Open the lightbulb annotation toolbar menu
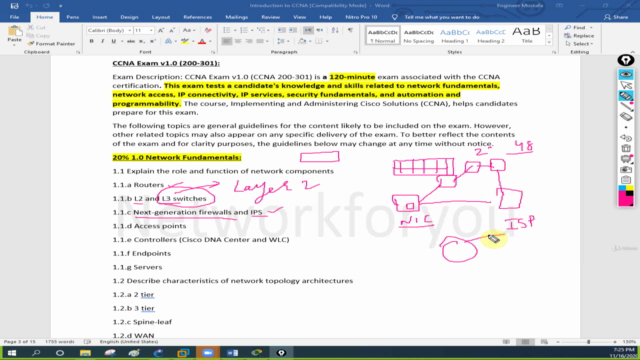This screenshot has width=640, height=360. point(626,60)
